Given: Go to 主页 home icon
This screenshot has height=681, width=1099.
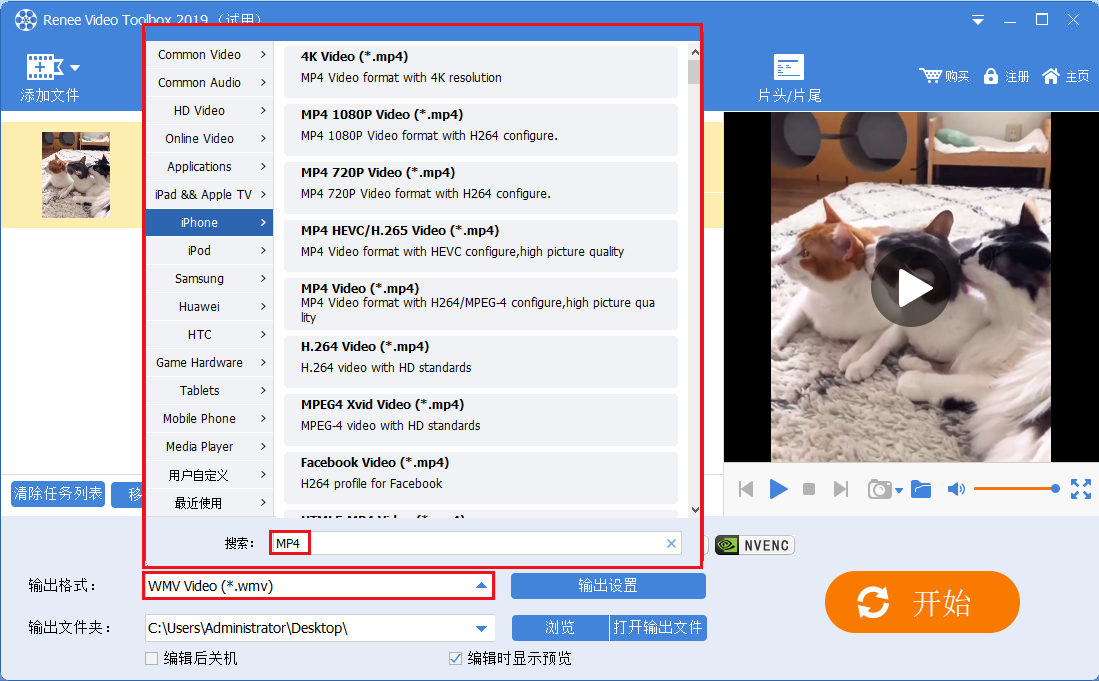Looking at the screenshot, I should pyautogui.click(x=1051, y=76).
